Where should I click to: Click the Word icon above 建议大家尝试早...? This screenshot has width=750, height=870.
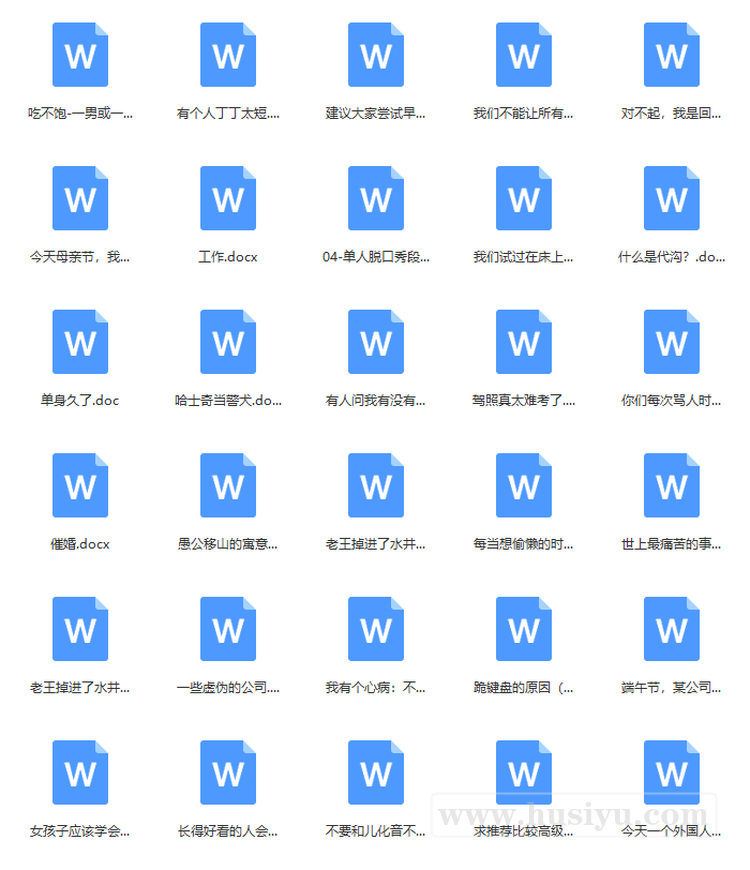pos(376,54)
